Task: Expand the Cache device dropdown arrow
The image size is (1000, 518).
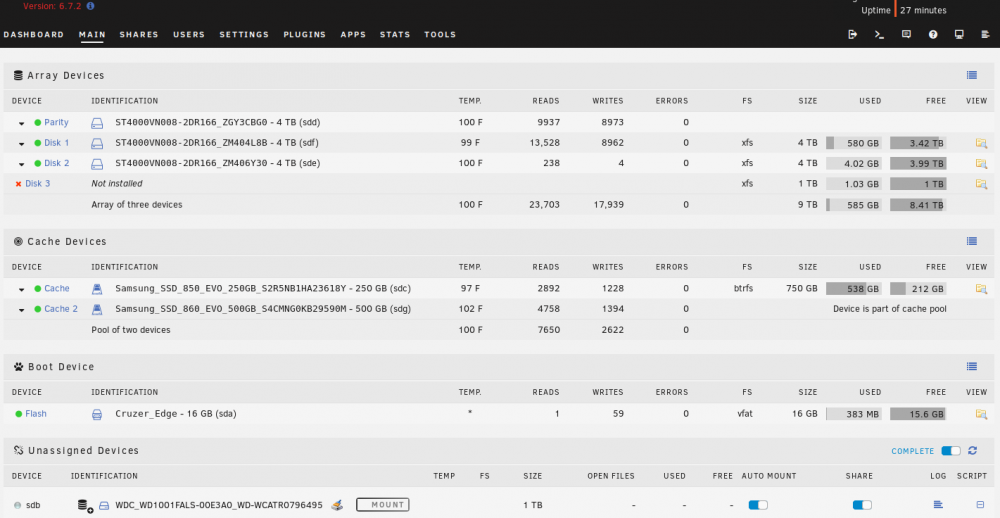Action: coord(22,289)
